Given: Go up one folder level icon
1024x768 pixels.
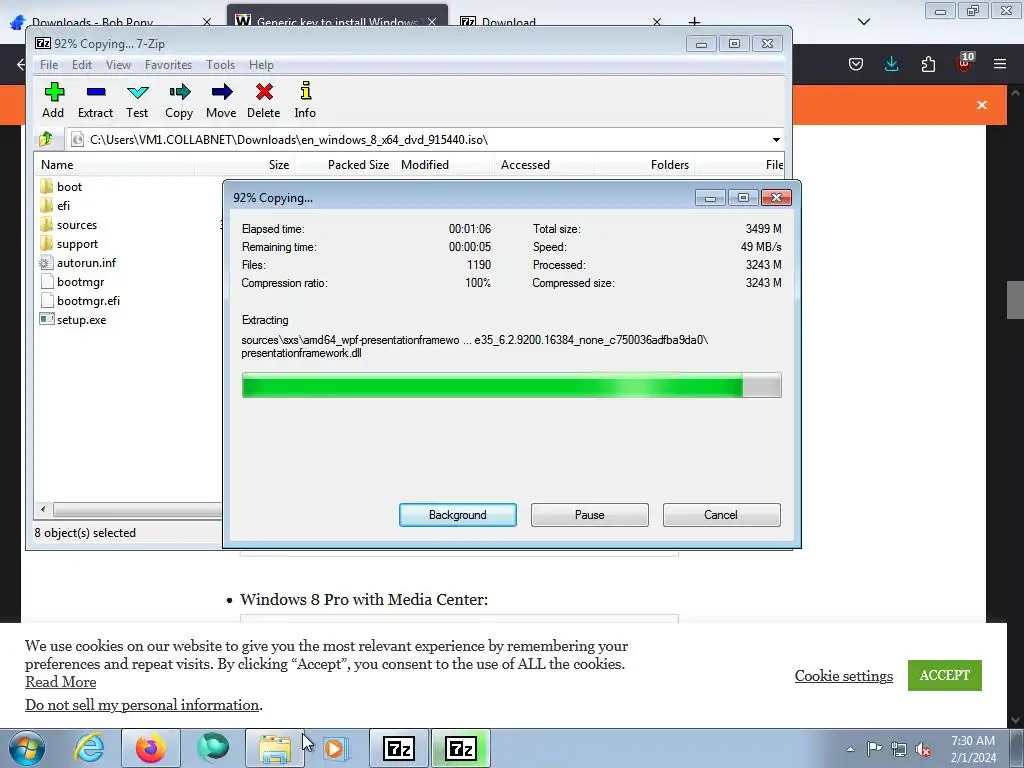Looking at the screenshot, I should [46, 139].
